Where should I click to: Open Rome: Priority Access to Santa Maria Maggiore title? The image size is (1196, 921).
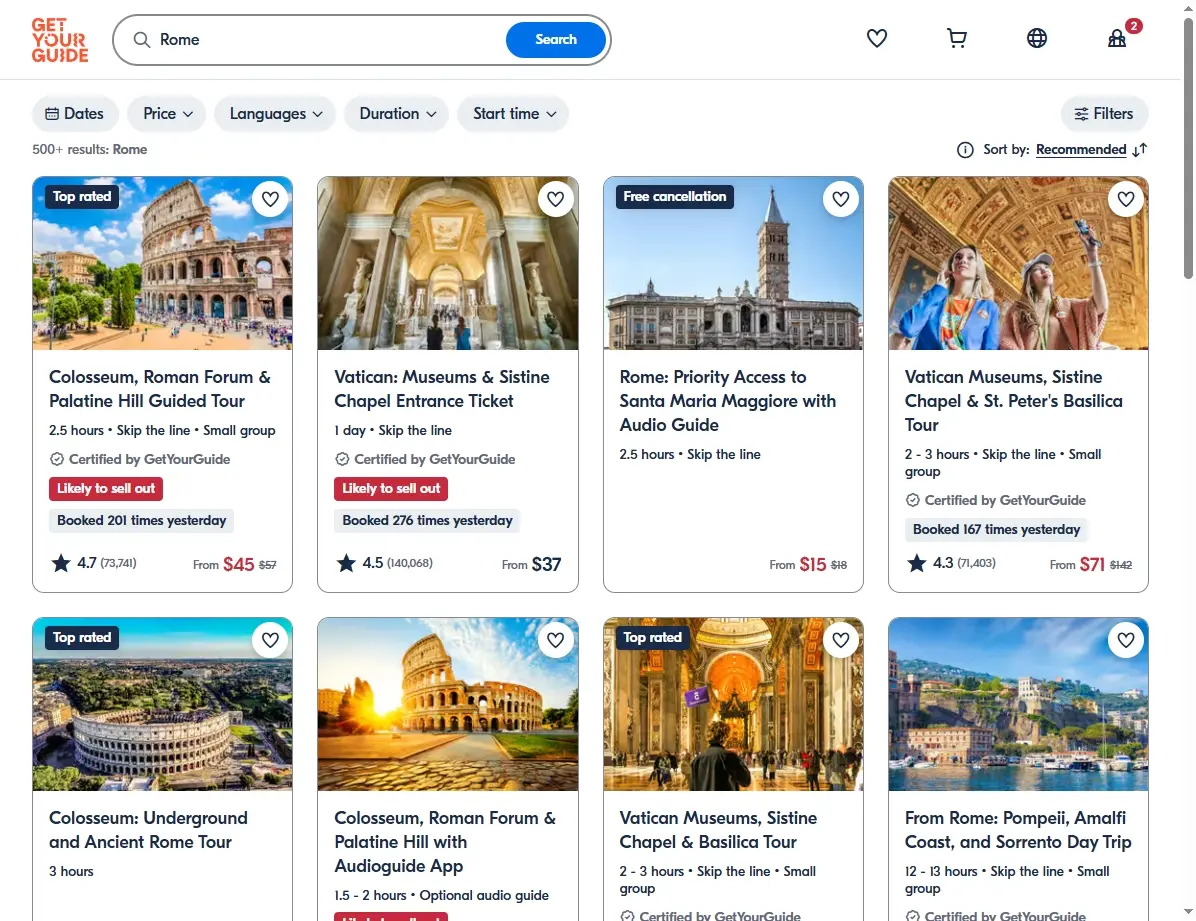point(728,401)
